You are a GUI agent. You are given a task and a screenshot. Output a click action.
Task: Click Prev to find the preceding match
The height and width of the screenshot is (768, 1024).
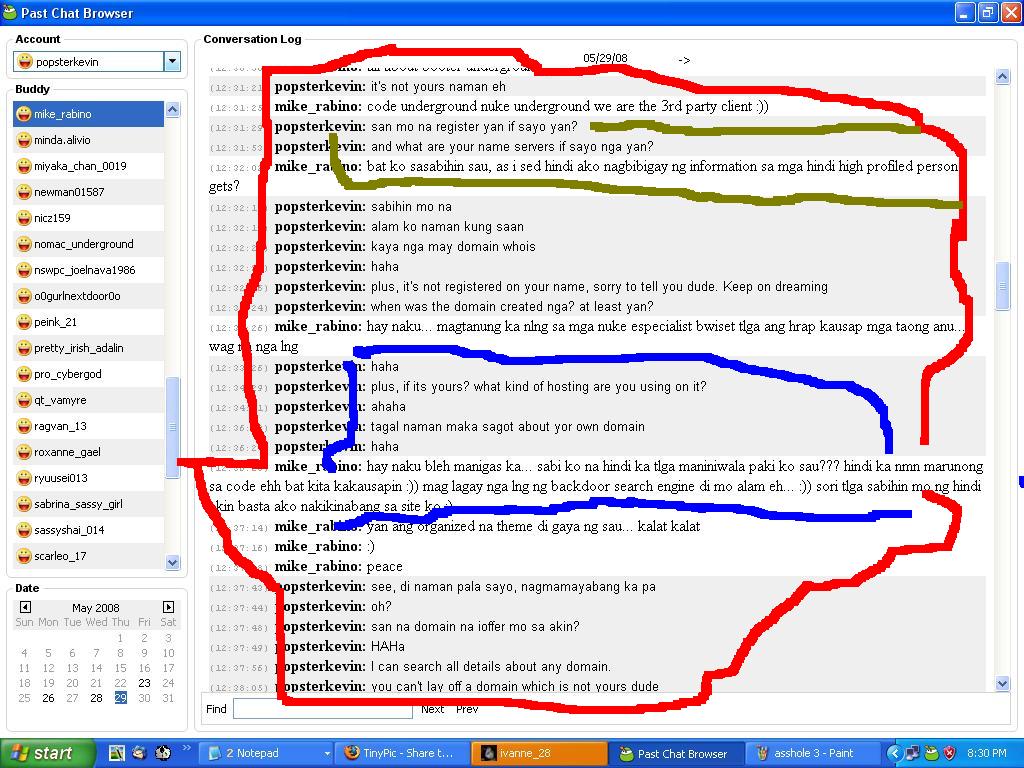pyautogui.click(x=467, y=709)
